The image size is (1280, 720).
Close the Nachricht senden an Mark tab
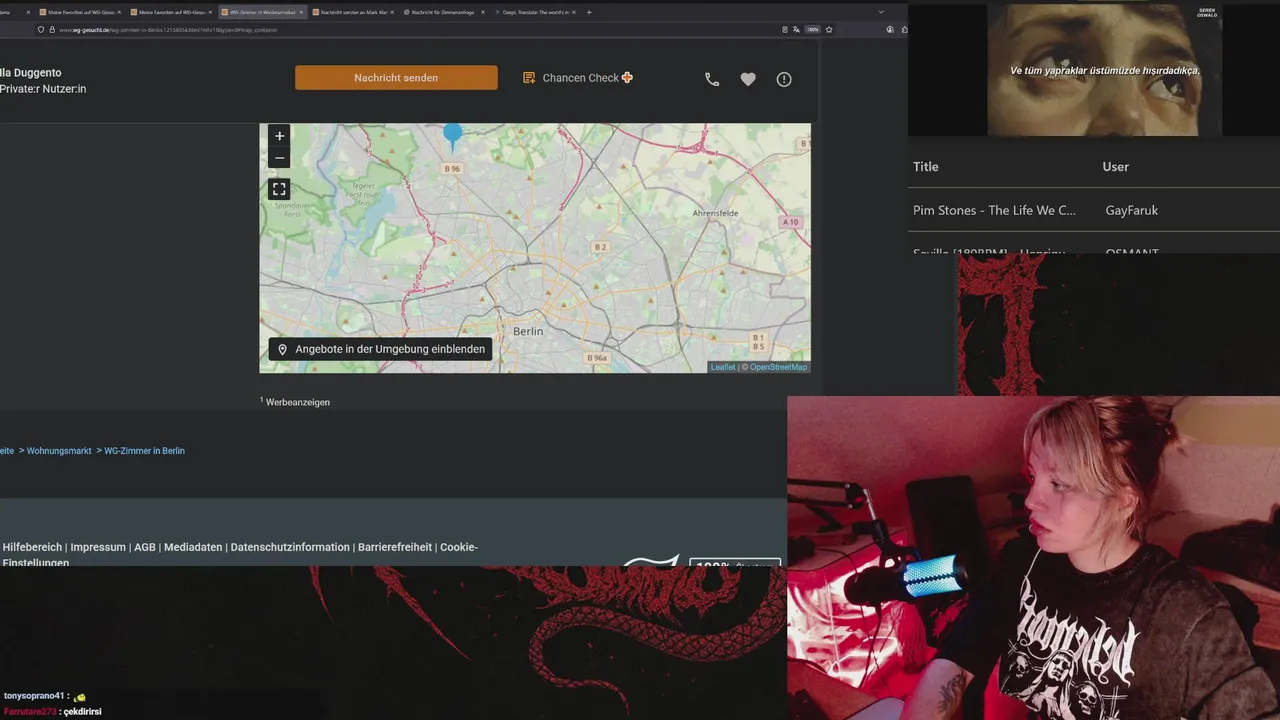[392, 12]
